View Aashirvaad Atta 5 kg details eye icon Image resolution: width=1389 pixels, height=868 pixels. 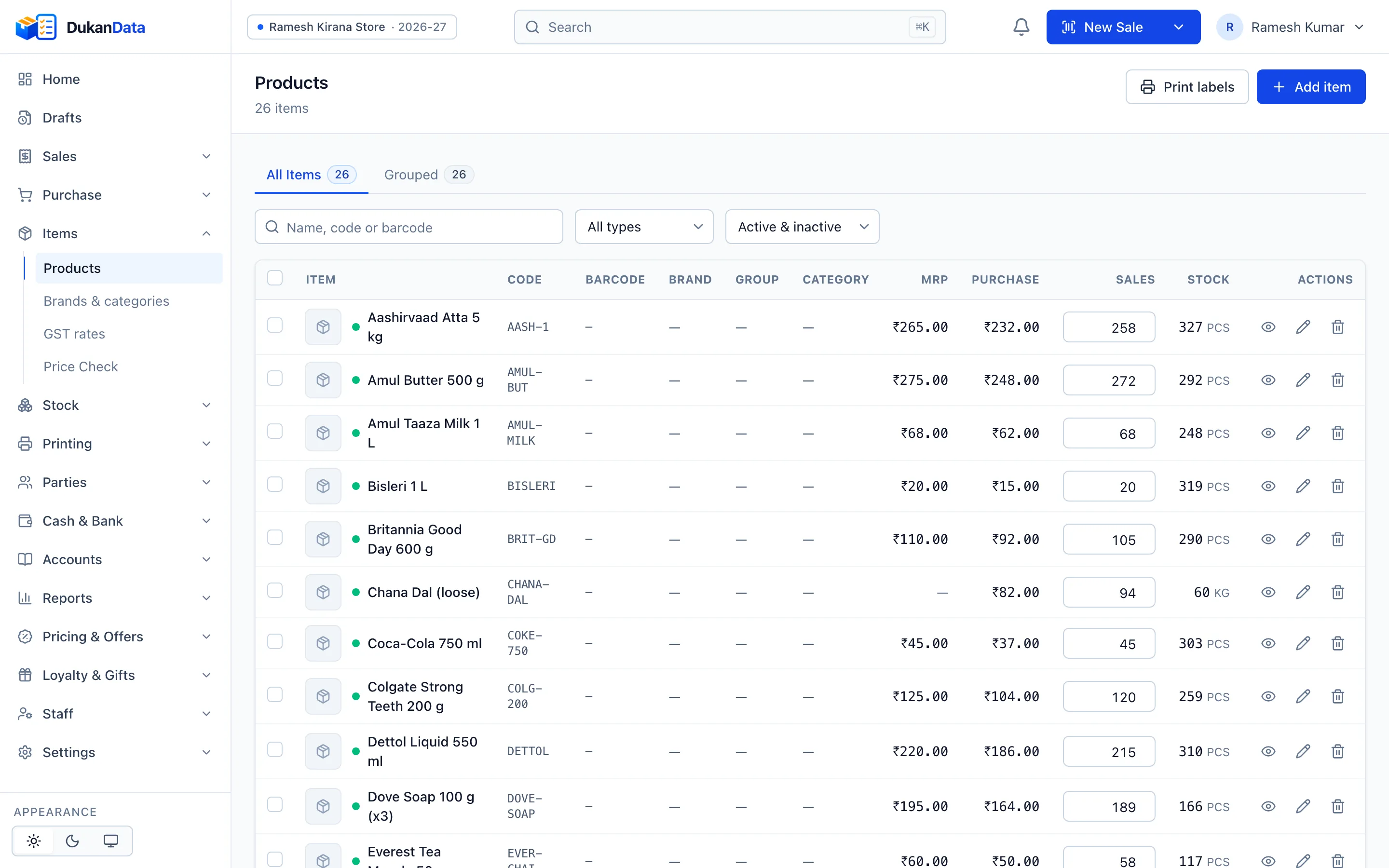(x=1268, y=327)
